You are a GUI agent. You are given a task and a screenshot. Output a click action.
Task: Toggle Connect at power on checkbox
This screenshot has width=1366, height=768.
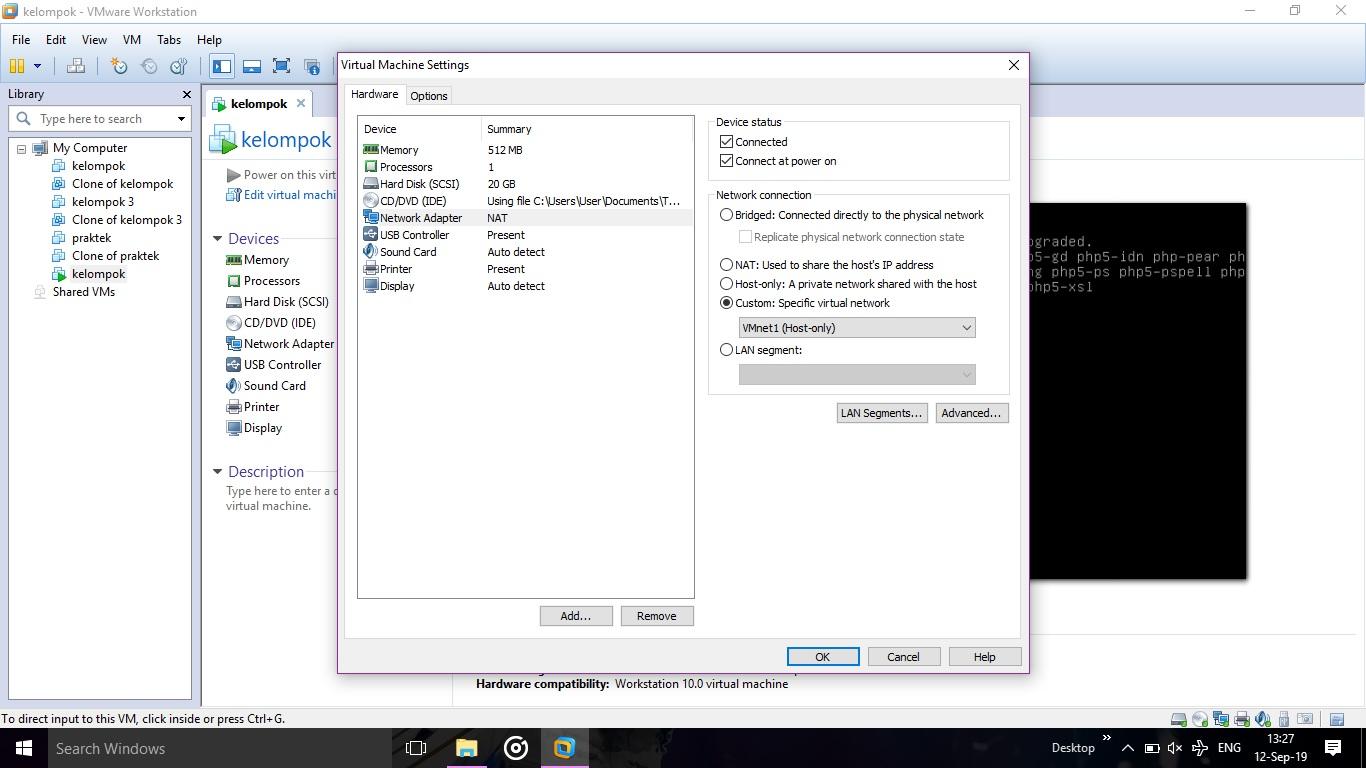(727, 161)
